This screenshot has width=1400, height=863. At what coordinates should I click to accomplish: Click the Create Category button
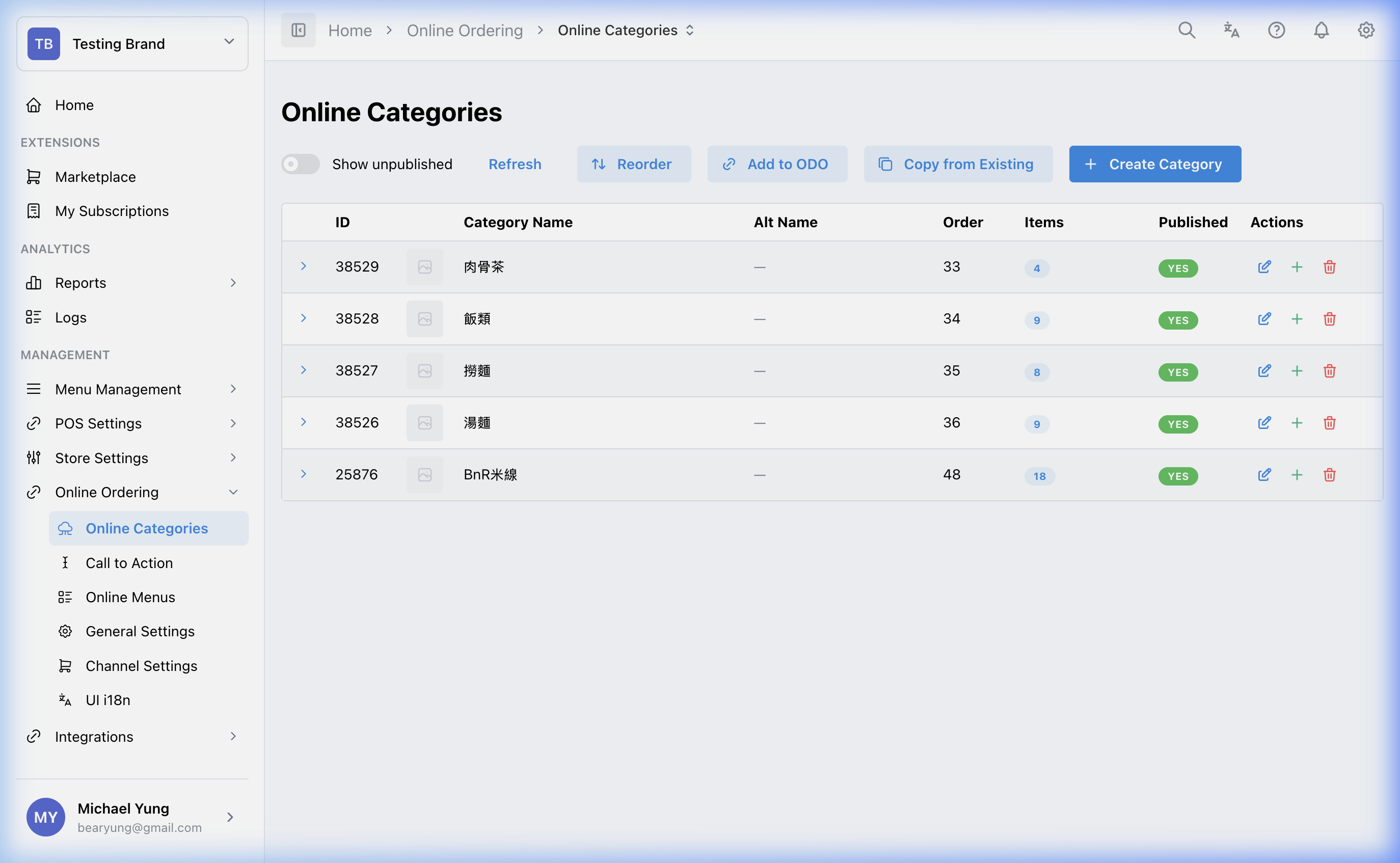[x=1154, y=164]
